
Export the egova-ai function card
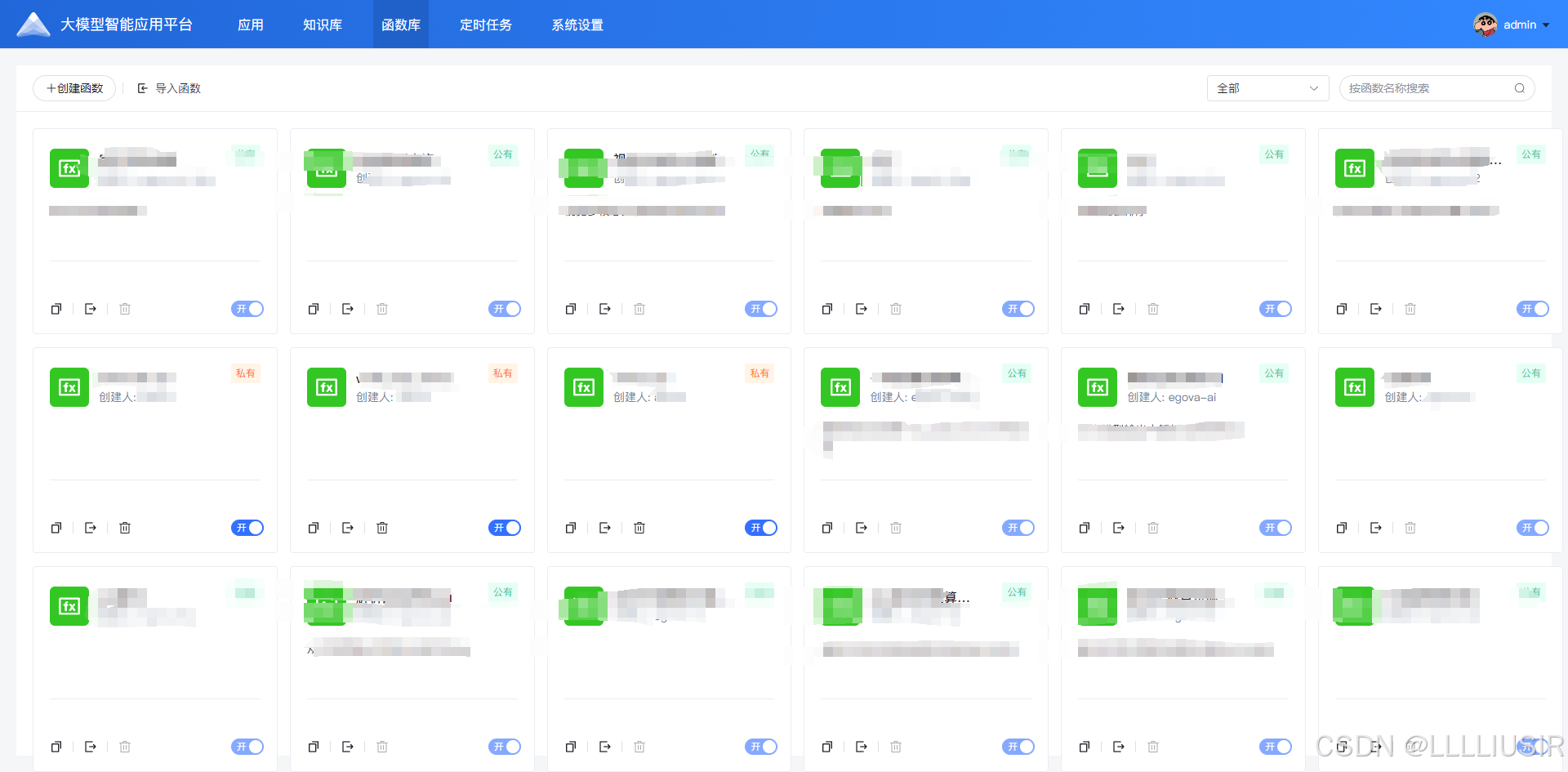coord(1119,528)
